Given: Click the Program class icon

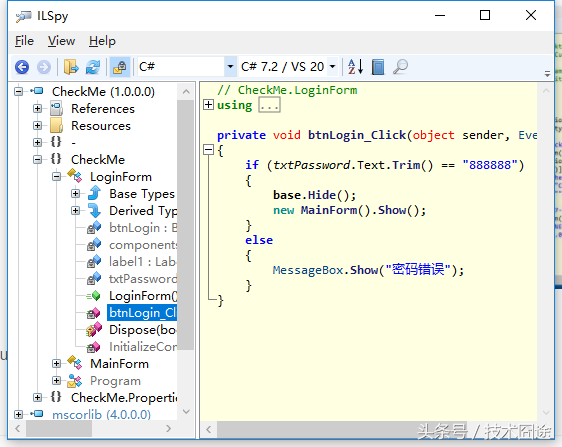Looking at the screenshot, I should click(x=75, y=381).
